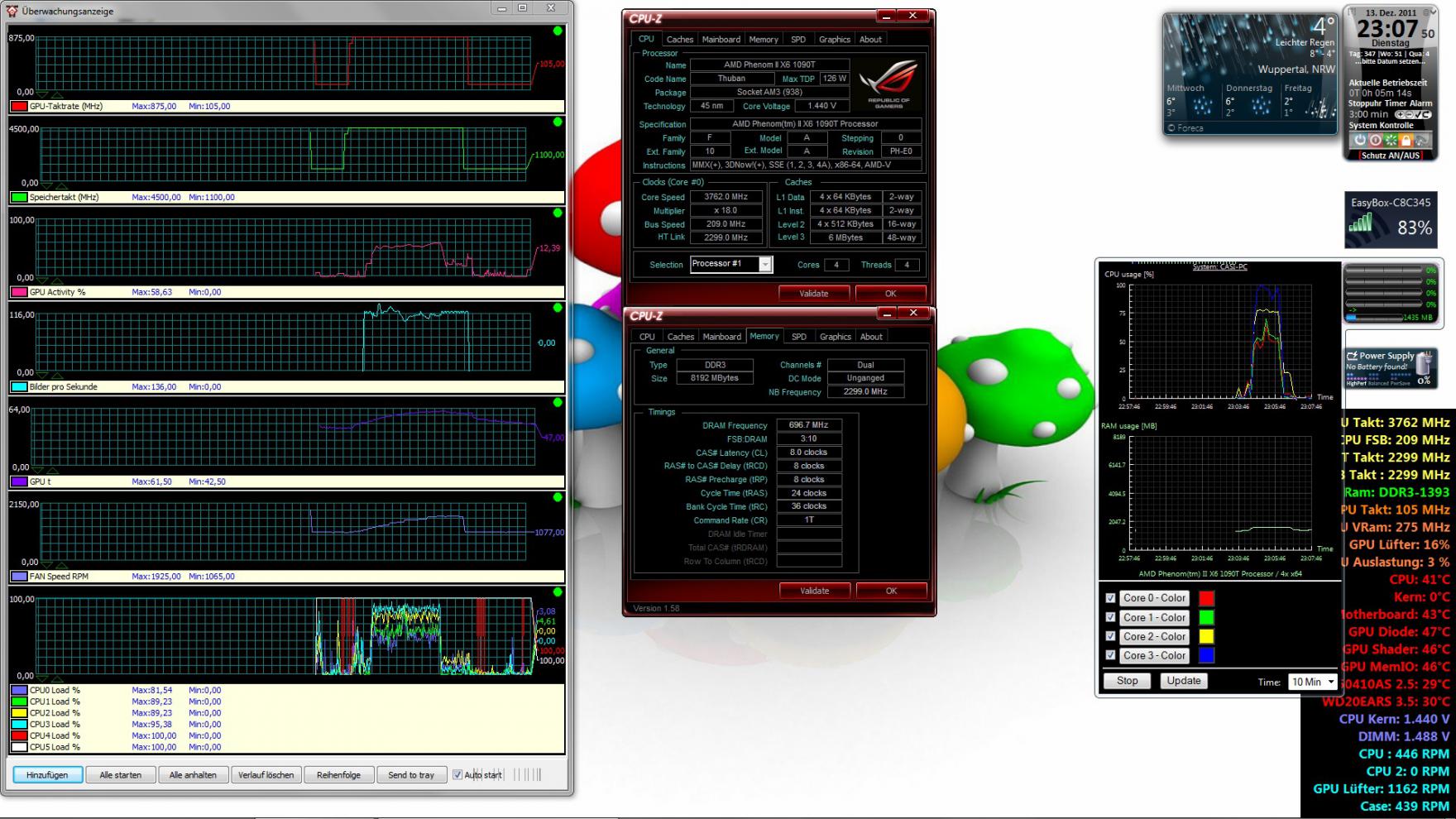Click the Stop button in the CPU usage gadget
The width and height of the screenshot is (1456, 819).
coord(1128,681)
